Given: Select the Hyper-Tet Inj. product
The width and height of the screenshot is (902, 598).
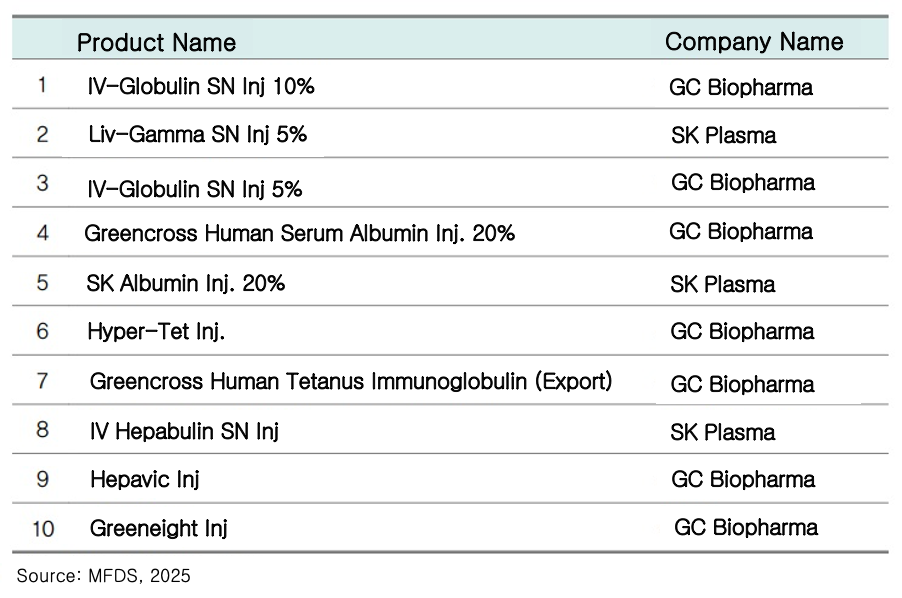Looking at the screenshot, I should (x=156, y=331).
